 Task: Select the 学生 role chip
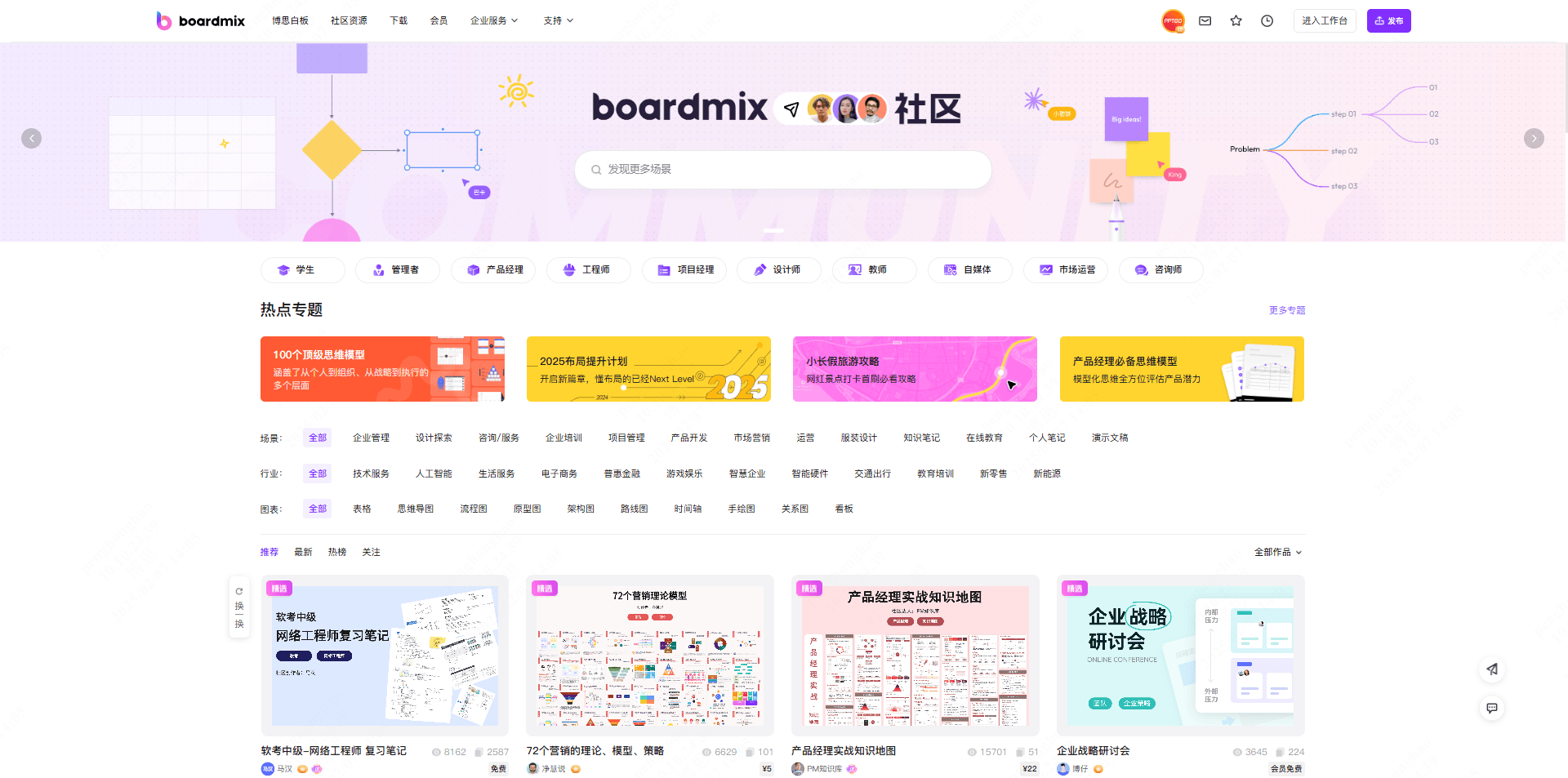coord(302,269)
